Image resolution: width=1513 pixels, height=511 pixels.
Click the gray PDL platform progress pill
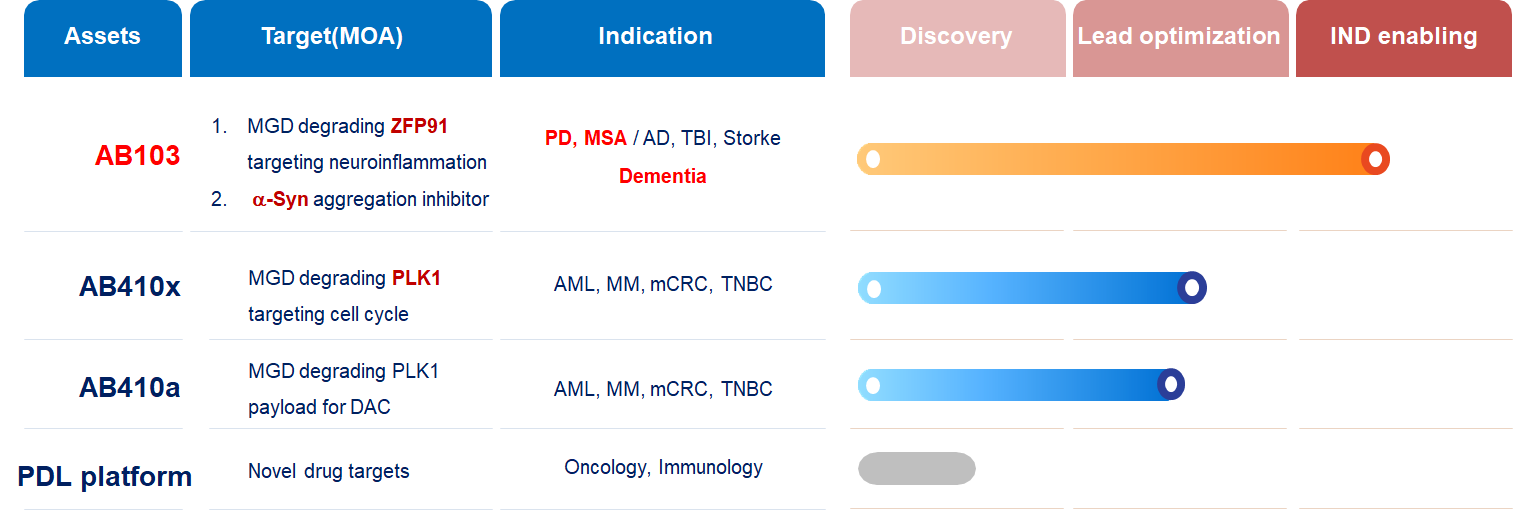pos(916,468)
